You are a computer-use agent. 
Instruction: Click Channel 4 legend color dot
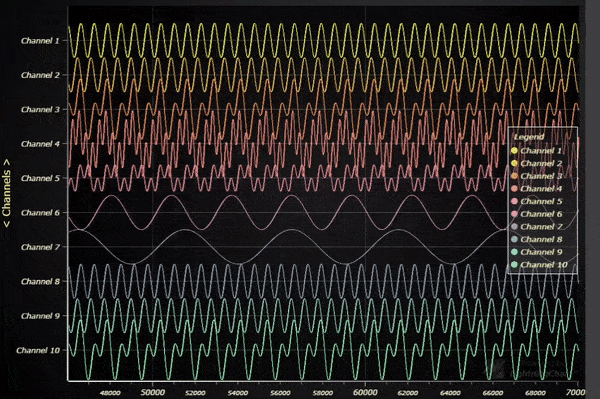pyautogui.click(x=514, y=189)
